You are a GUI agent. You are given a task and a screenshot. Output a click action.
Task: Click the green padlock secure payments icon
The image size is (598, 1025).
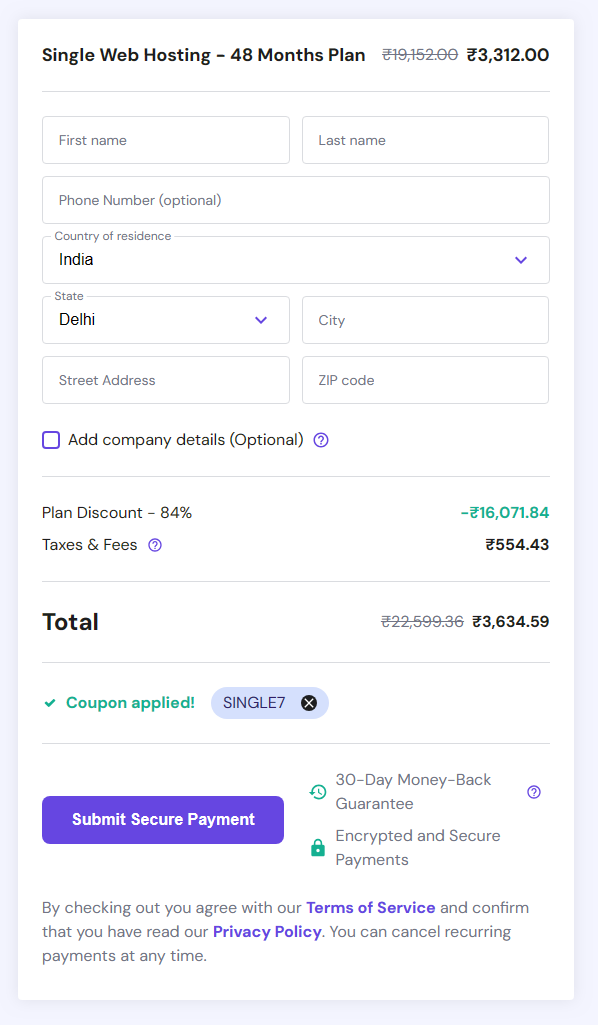click(x=319, y=847)
